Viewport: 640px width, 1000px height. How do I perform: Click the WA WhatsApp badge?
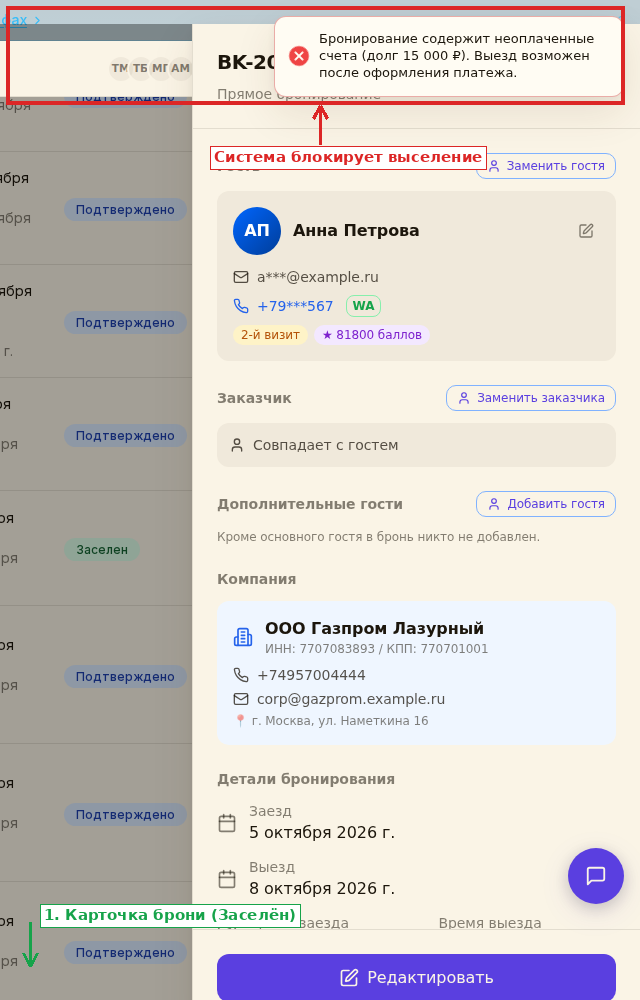pyautogui.click(x=363, y=306)
